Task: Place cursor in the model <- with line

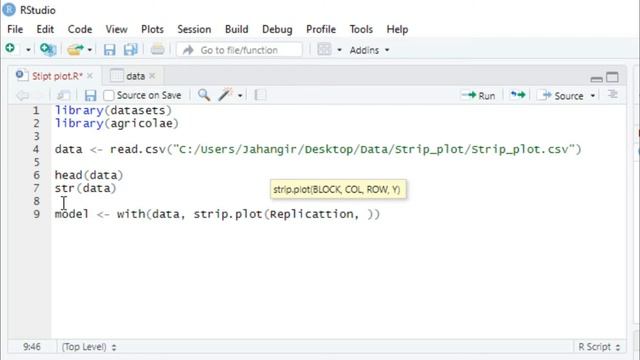Action: pos(217,214)
